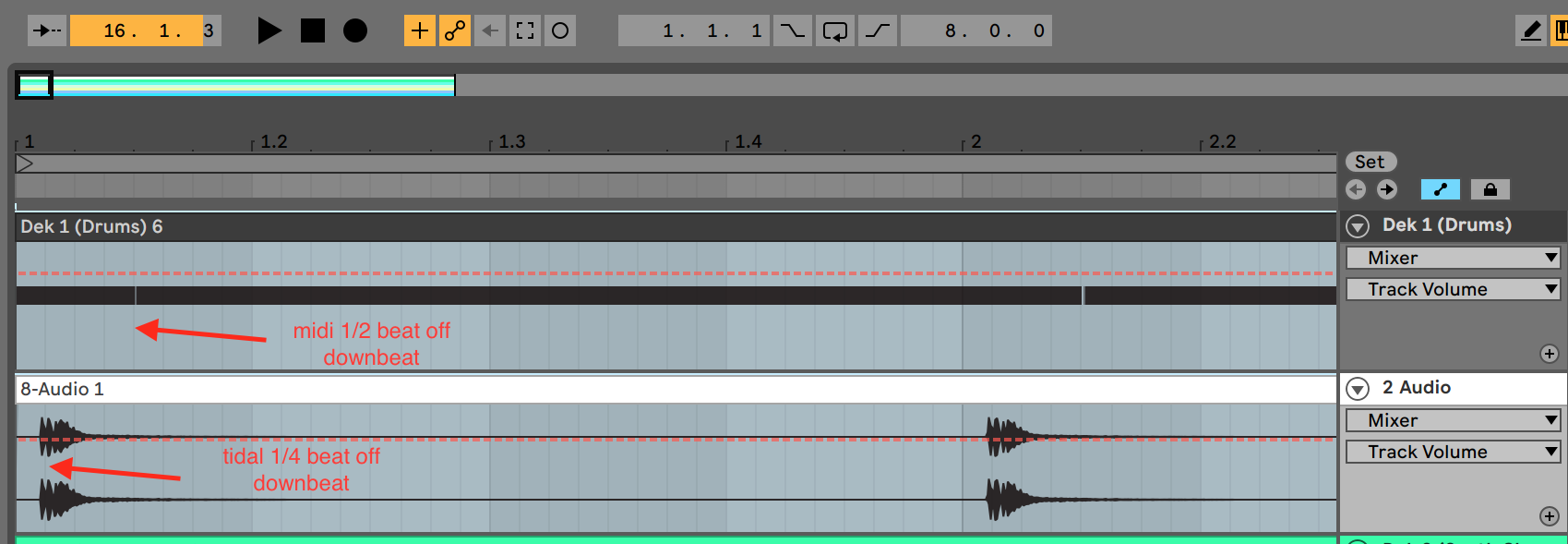Activate Draw Mode pencil icon
Image resolution: width=1568 pixels, height=544 pixels.
1531,30
